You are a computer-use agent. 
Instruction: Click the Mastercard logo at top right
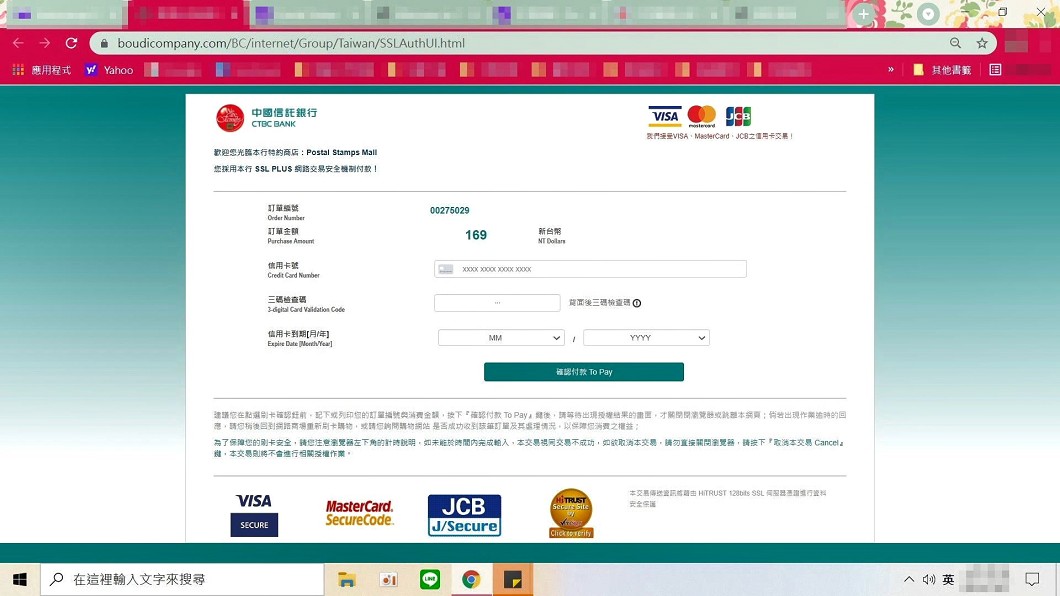[x=702, y=116]
